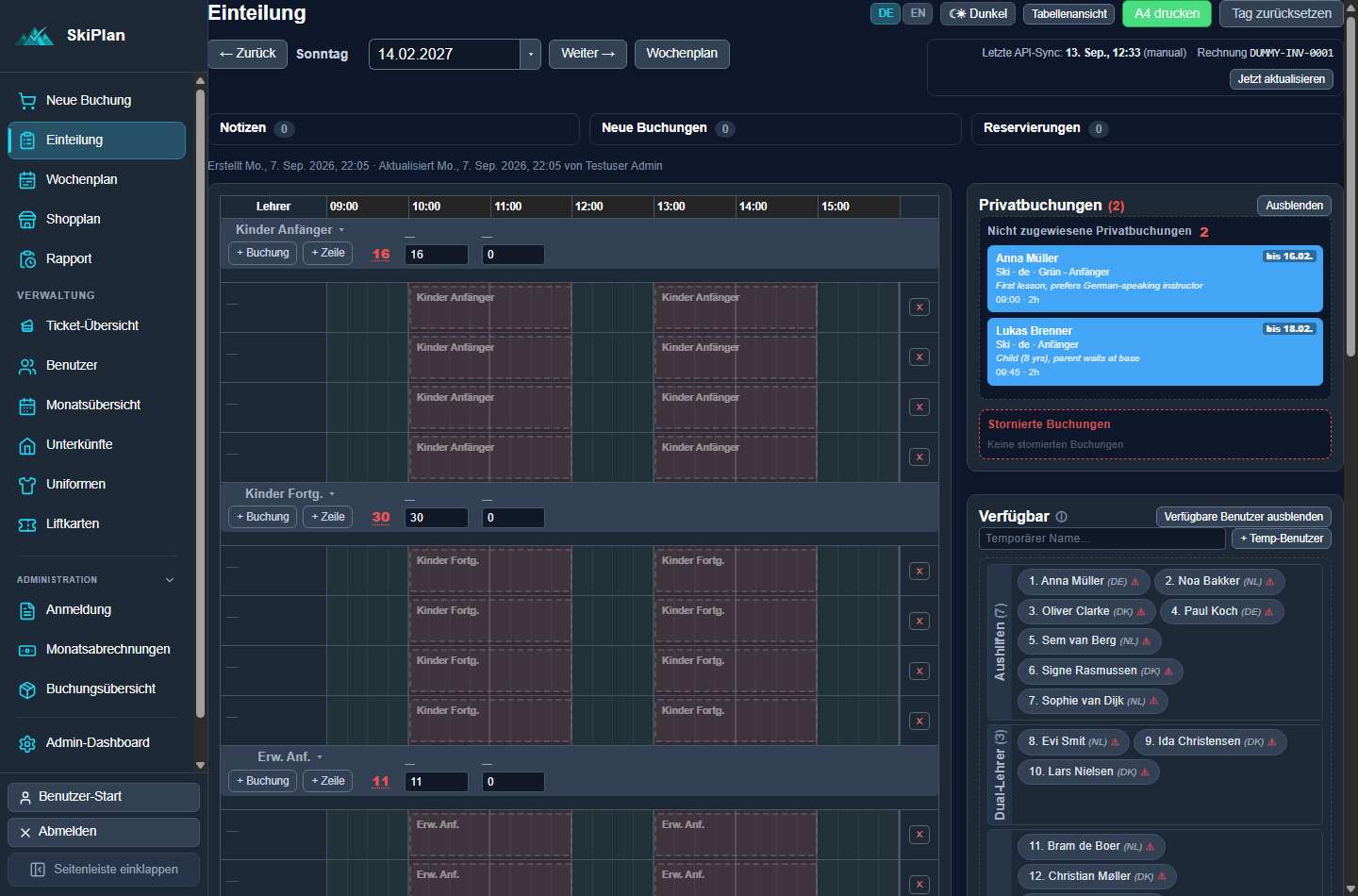Click the SkiPlan mountain logo
Viewport: 1358px width, 896px height.
point(36,36)
